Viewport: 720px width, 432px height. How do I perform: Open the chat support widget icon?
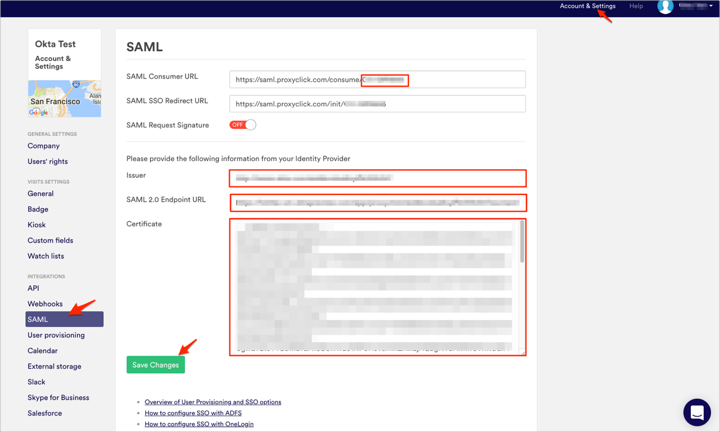[697, 411]
